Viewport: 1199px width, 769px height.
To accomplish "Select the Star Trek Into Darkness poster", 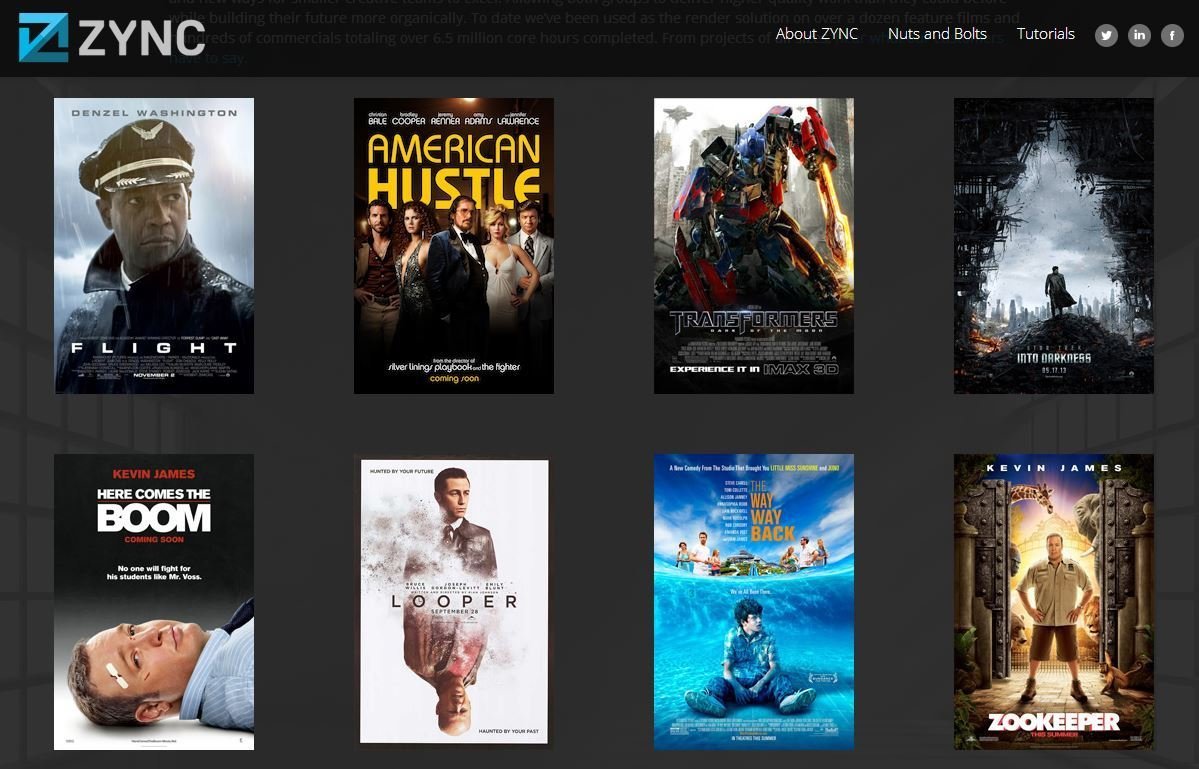I will [1053, 245].
